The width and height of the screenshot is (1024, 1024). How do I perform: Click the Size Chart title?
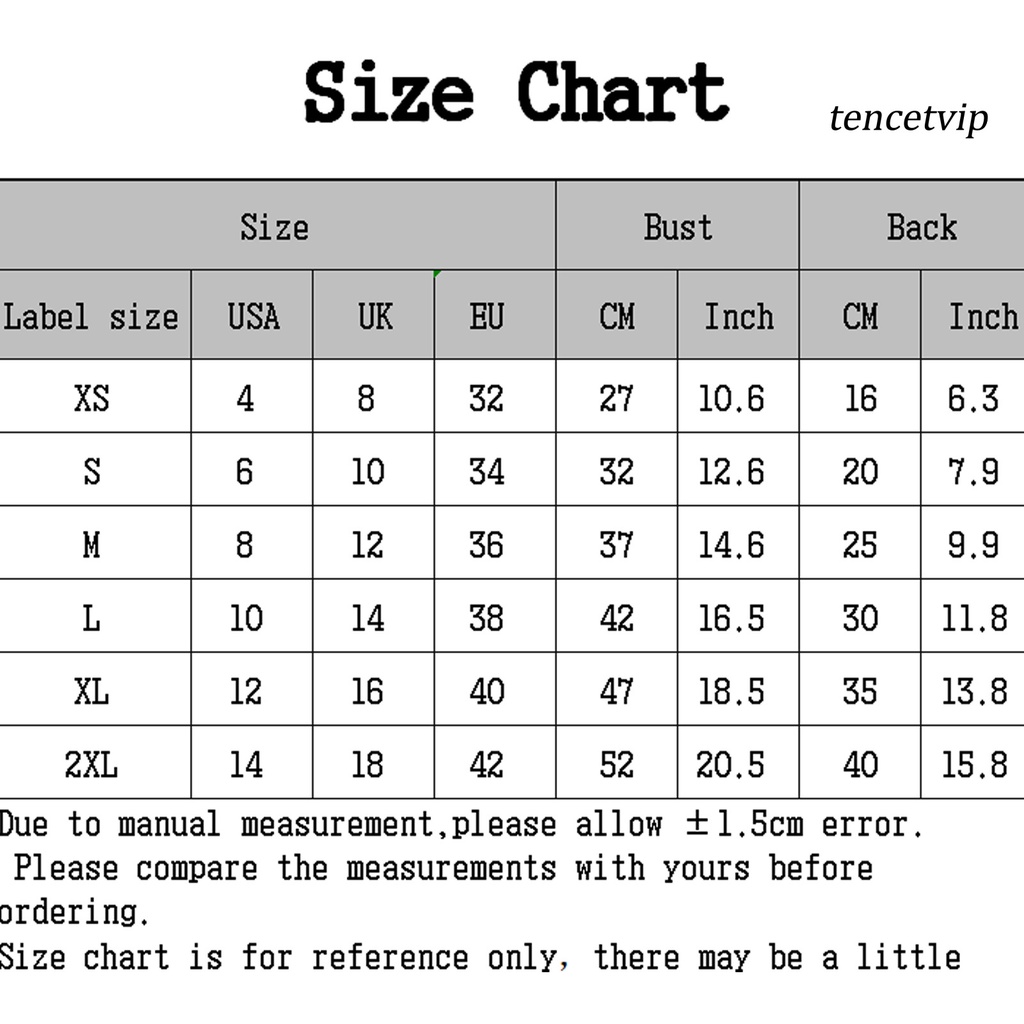(515, 92)
